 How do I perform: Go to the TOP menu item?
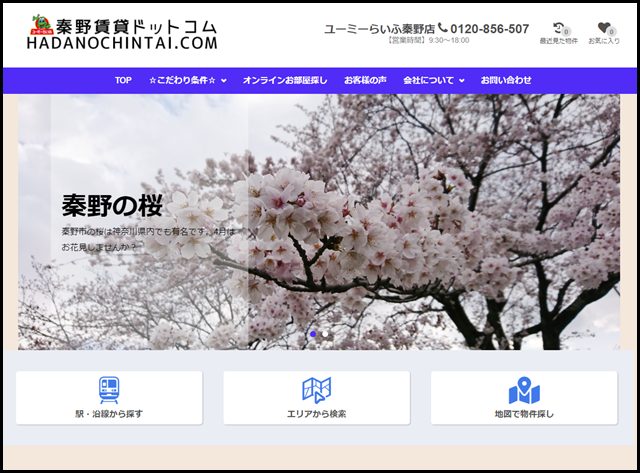point(123,80)
